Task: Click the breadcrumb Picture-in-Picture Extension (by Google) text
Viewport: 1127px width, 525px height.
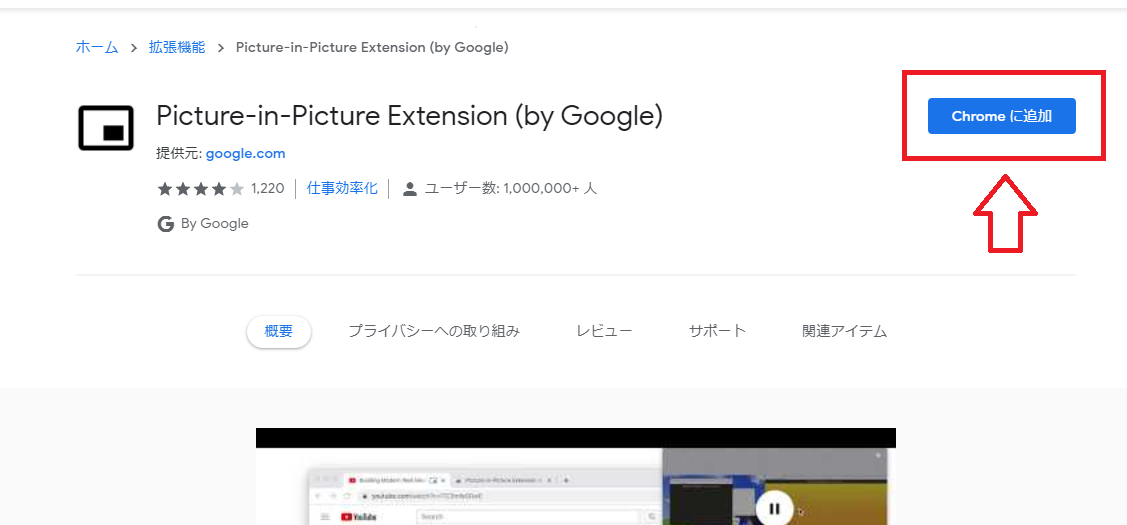Action: click(372, 47)
